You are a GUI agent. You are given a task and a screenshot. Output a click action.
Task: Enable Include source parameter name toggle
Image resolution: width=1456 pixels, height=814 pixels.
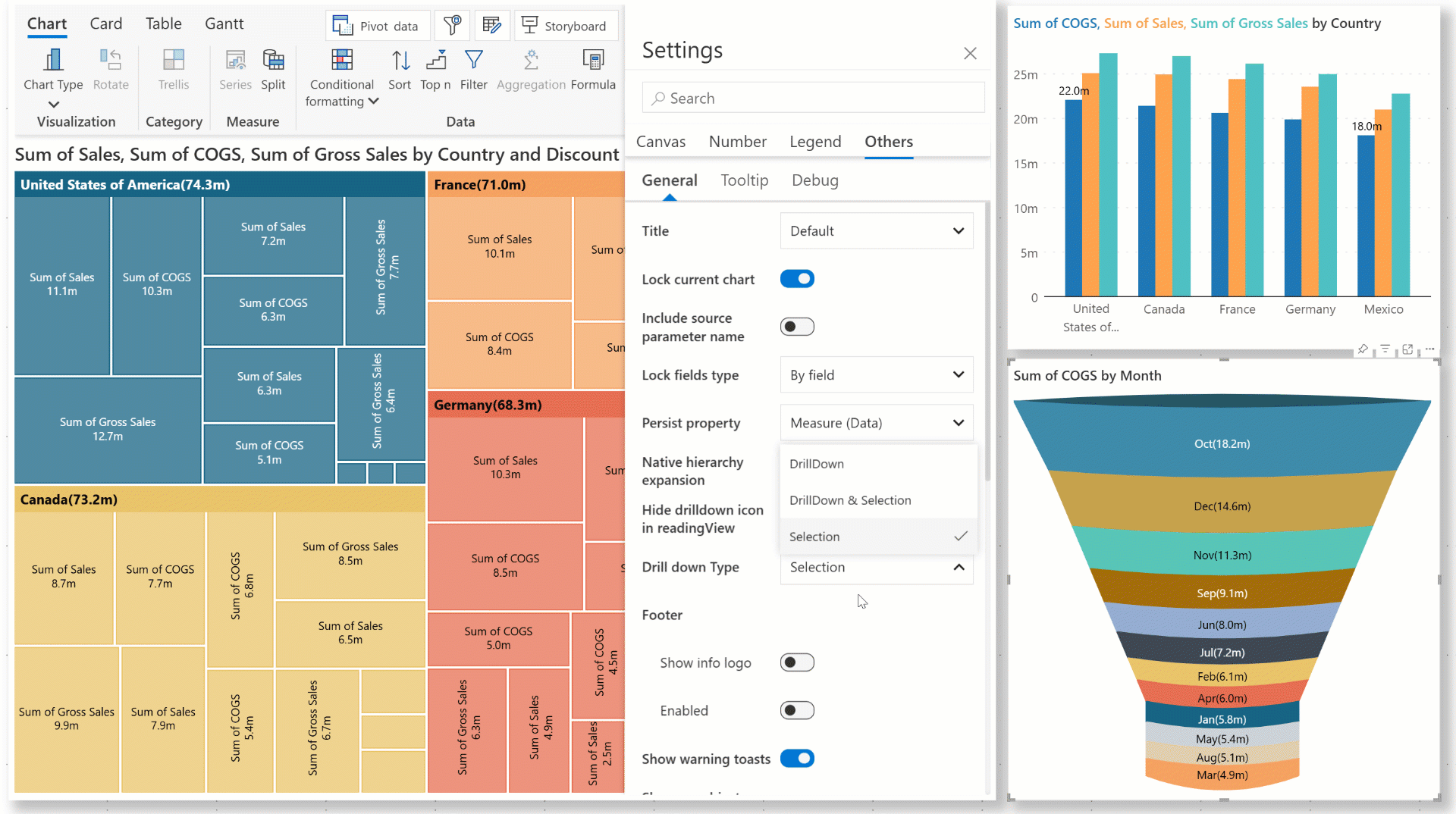(x=797, y=327)
